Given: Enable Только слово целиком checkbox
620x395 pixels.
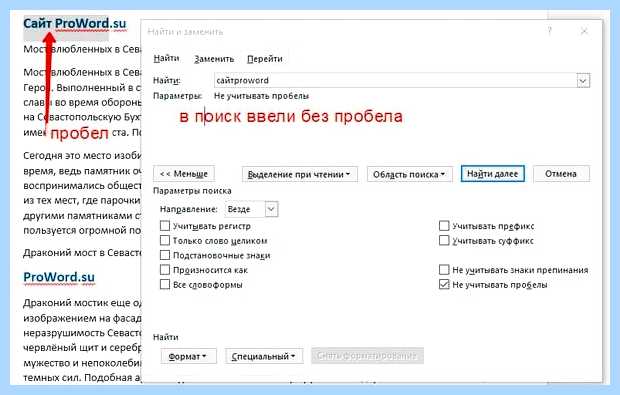Looking at the screenshot, I should [x=165, y=240].
